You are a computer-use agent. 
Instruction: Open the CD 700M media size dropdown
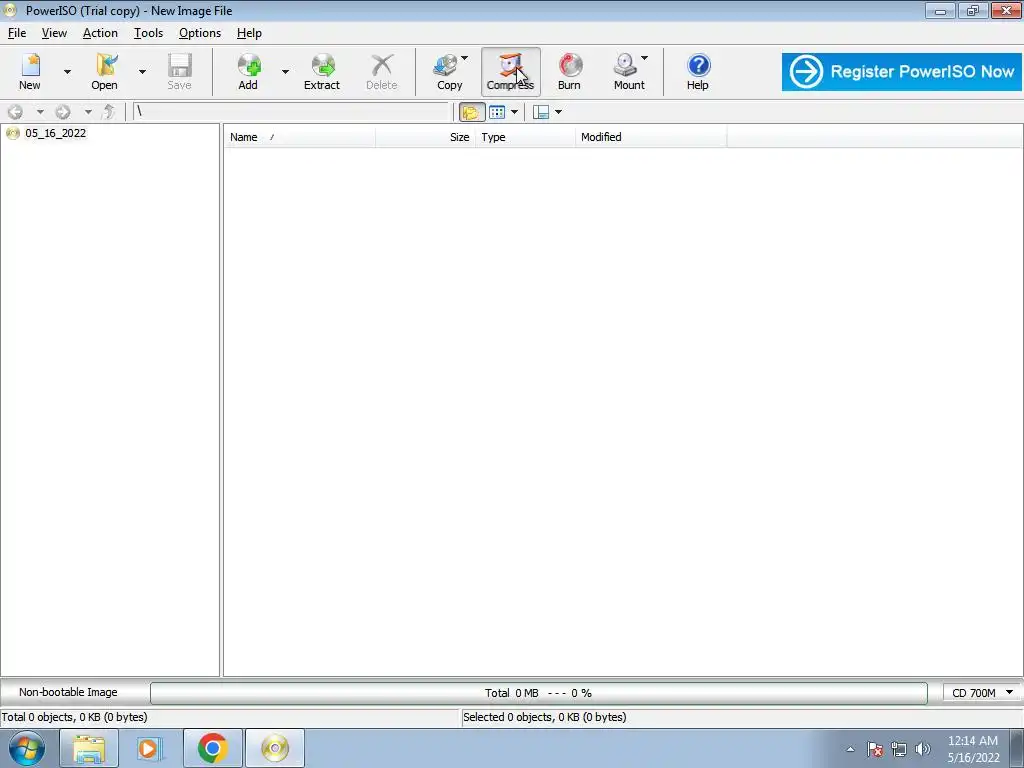[982, 692]
